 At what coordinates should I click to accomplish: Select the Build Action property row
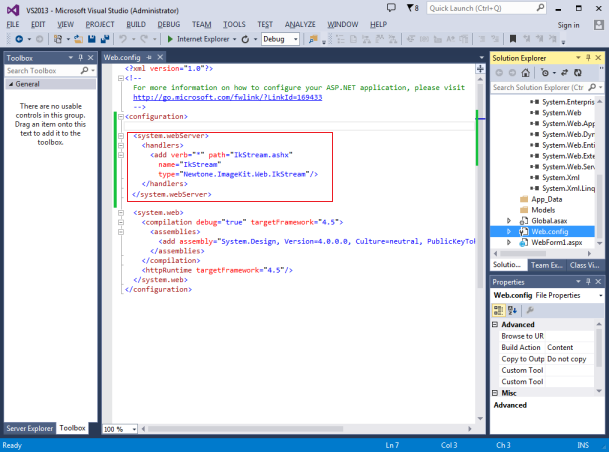coord(547,348)
